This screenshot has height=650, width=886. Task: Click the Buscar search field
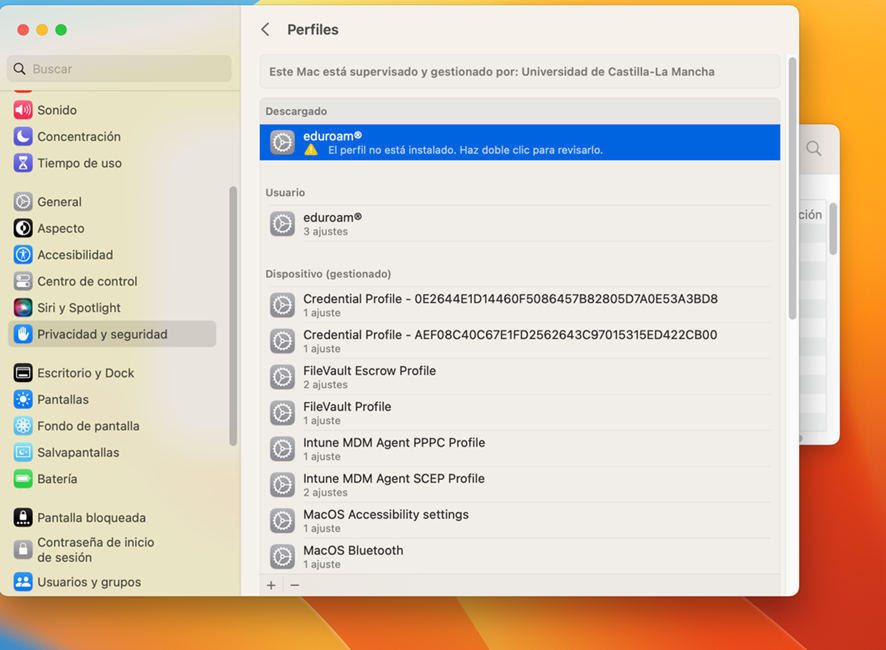(120, 69)
